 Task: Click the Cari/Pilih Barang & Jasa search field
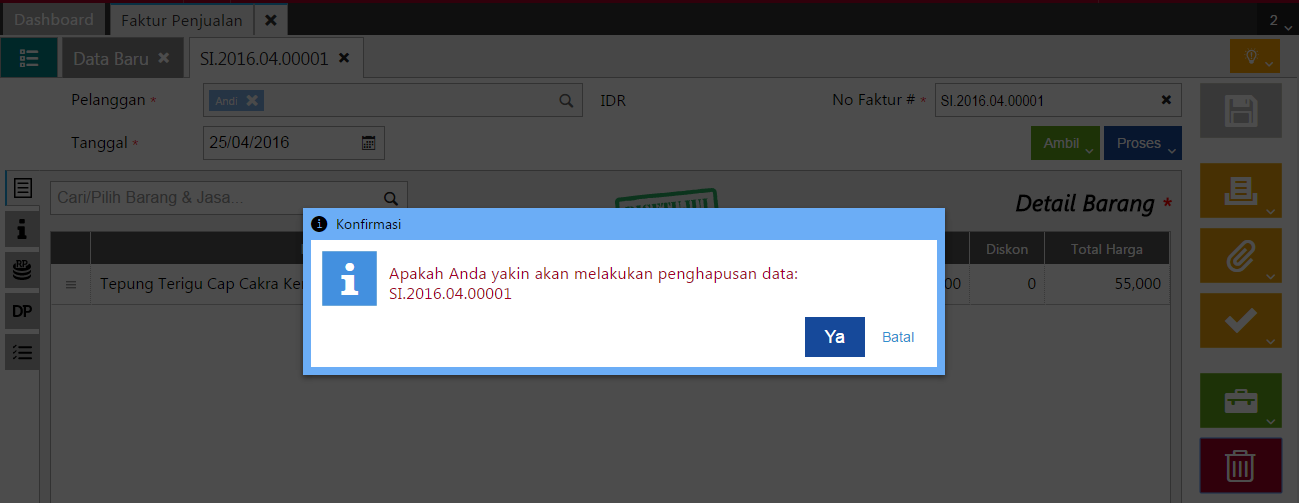point(215,198)
